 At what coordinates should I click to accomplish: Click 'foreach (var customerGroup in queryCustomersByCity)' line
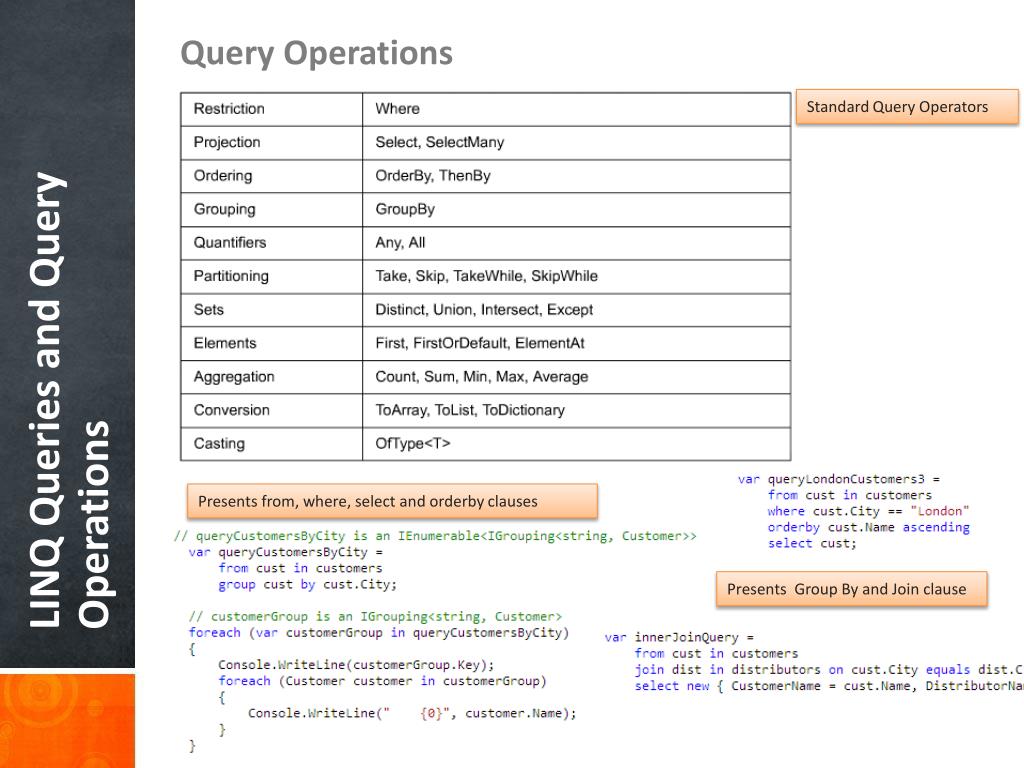click(x=379, y=633)
